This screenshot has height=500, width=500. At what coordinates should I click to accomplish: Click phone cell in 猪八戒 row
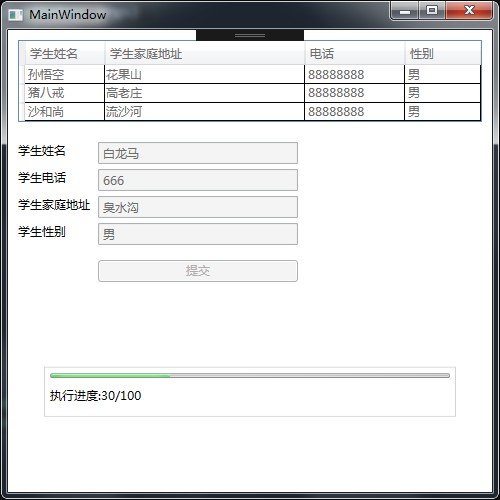[x=354, y=93]
